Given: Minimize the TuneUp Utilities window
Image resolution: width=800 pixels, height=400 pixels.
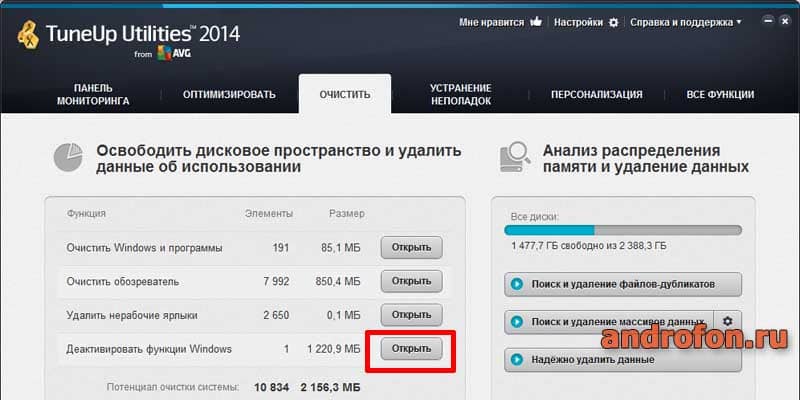Looking at the screenshot, I should (x=767, y=21).
